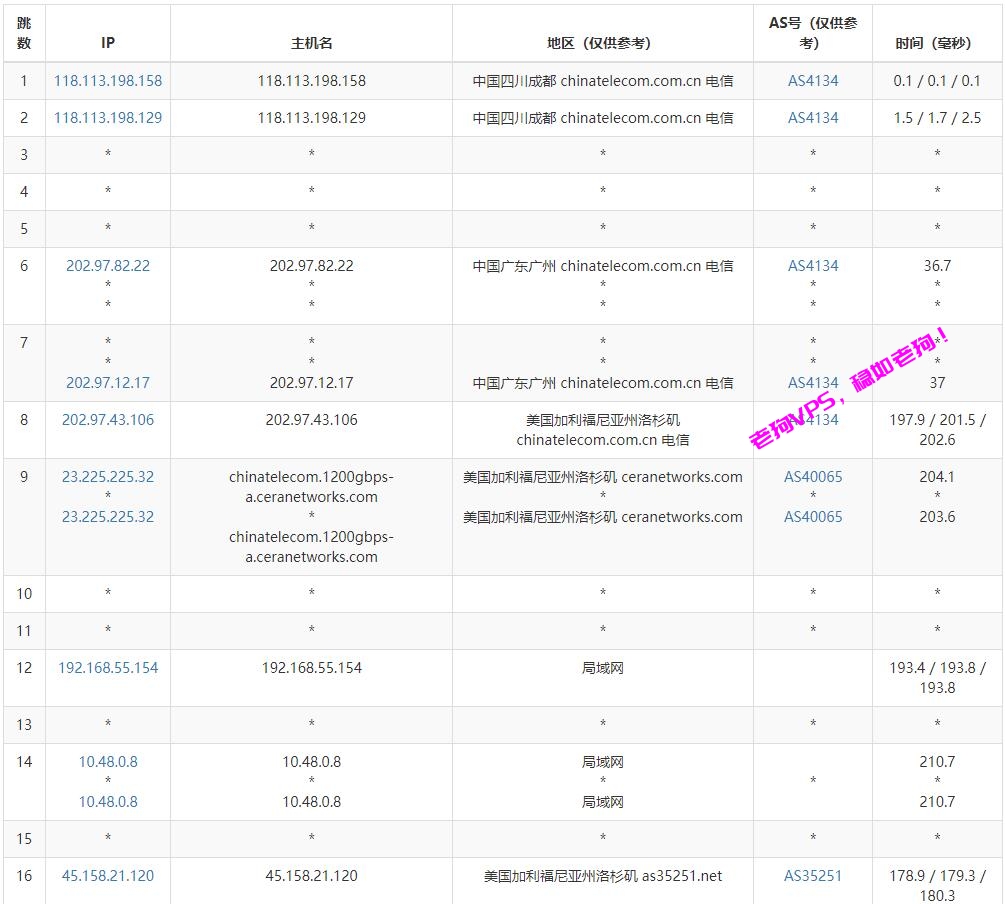1005x904 pixels.
Task: Open first AS40065 link in hop 9
Action: click(x=813, y=477)
